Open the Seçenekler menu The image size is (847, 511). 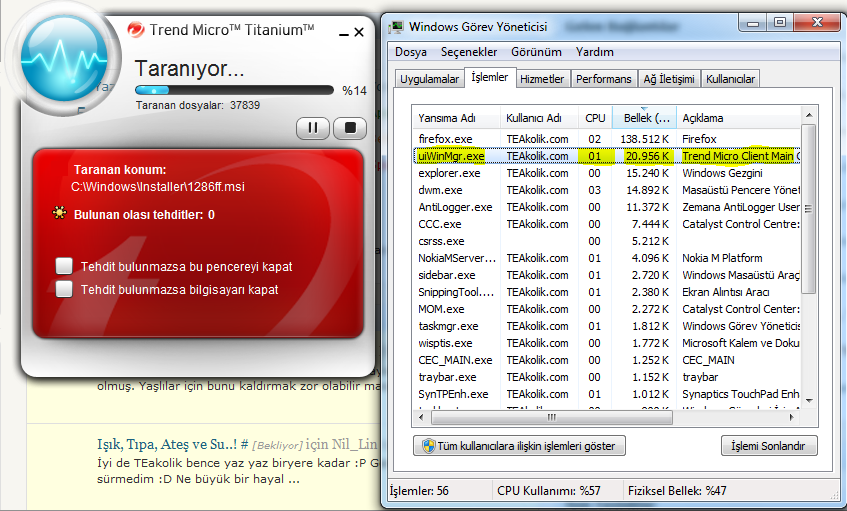point(469,52)
